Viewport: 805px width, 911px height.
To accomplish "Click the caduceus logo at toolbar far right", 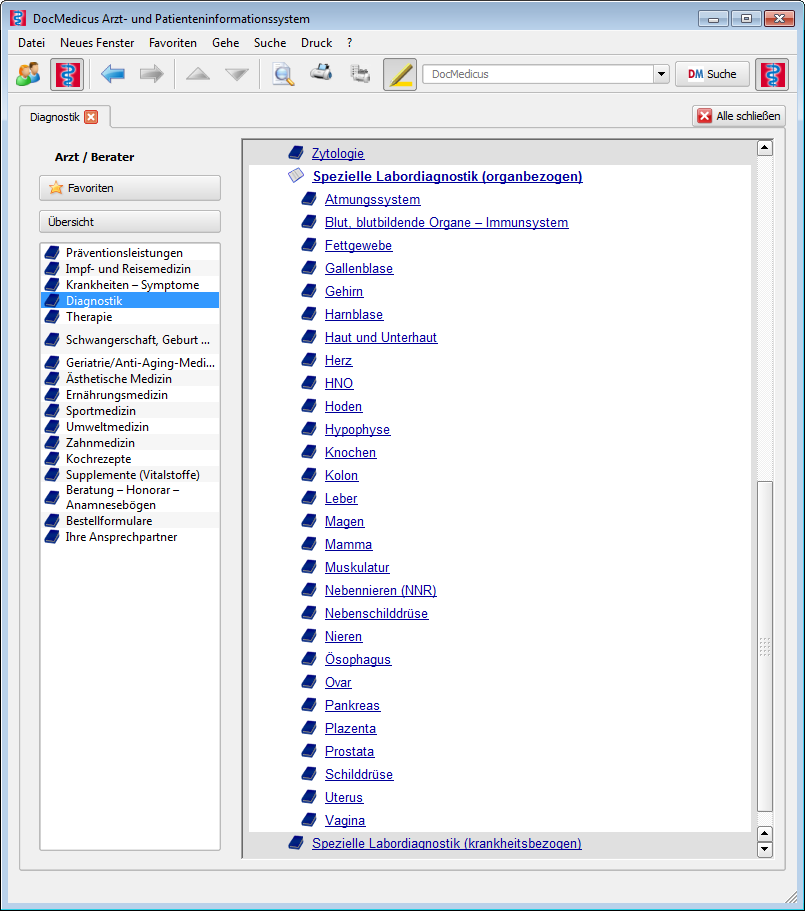I will [772, 74].
